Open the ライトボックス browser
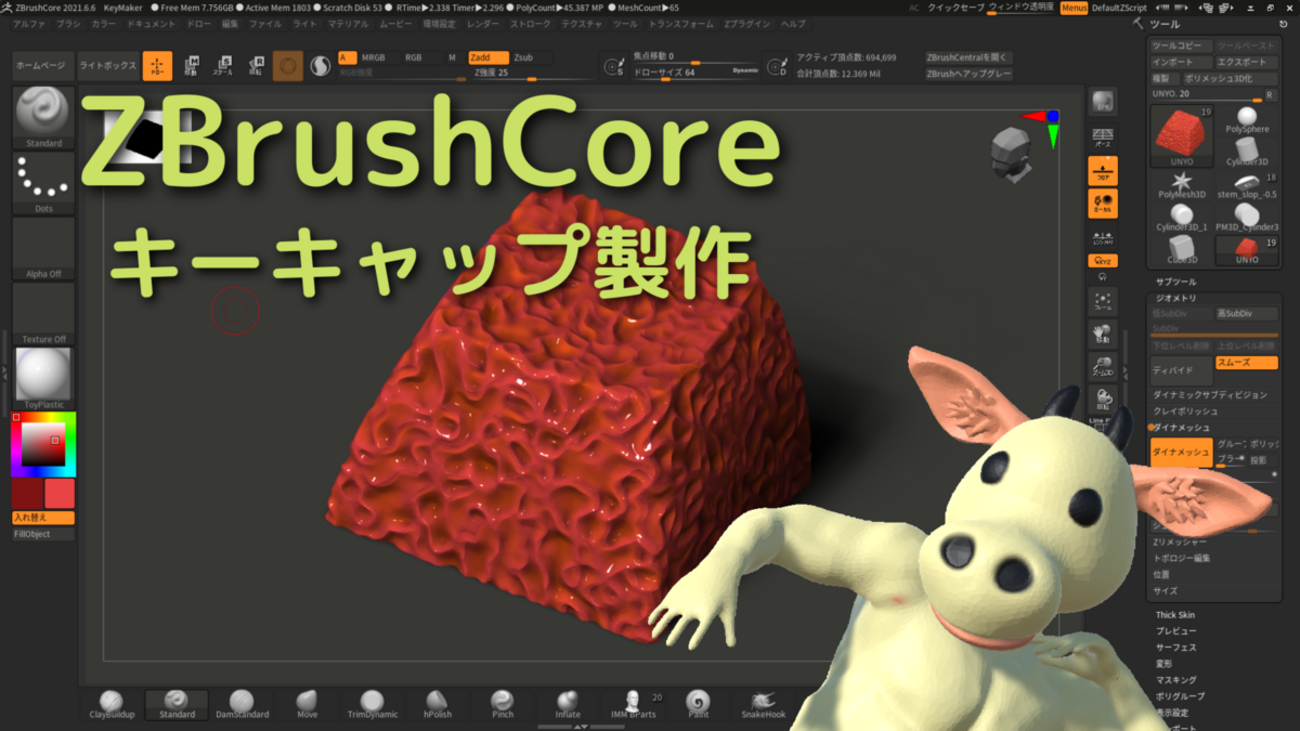The height and width of the screenshot is (731, 1300). pyautogui.click(x=107, y=66)
